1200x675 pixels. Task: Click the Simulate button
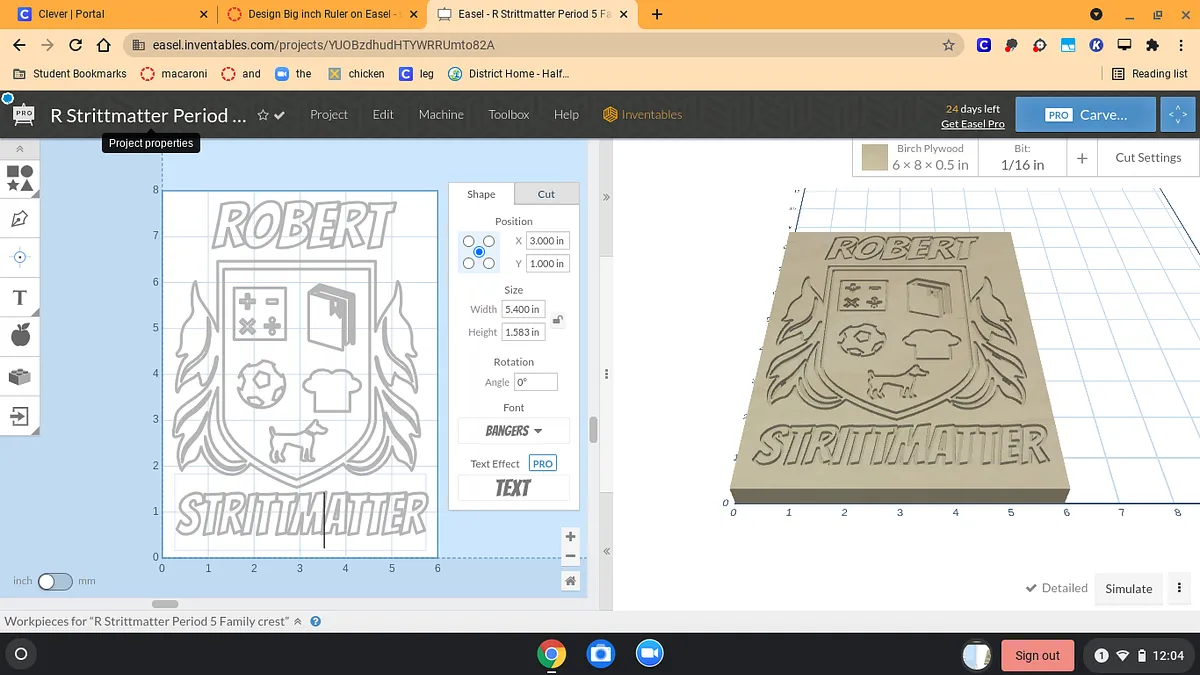click(x=1128, y=589)
